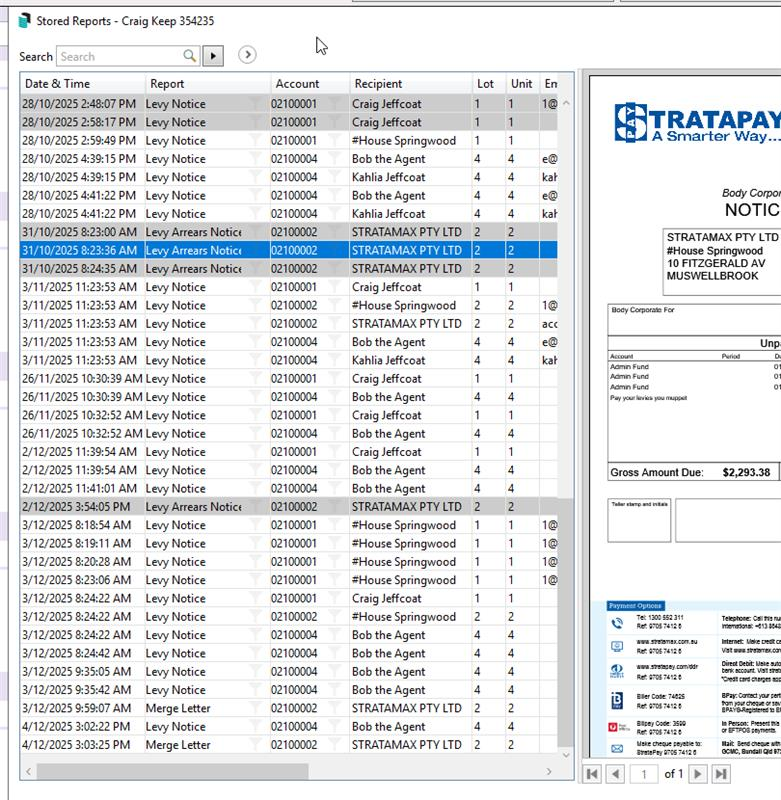Click the Stored Reports window title icon
Screen dimensions: 781x800
coord(24,21)
